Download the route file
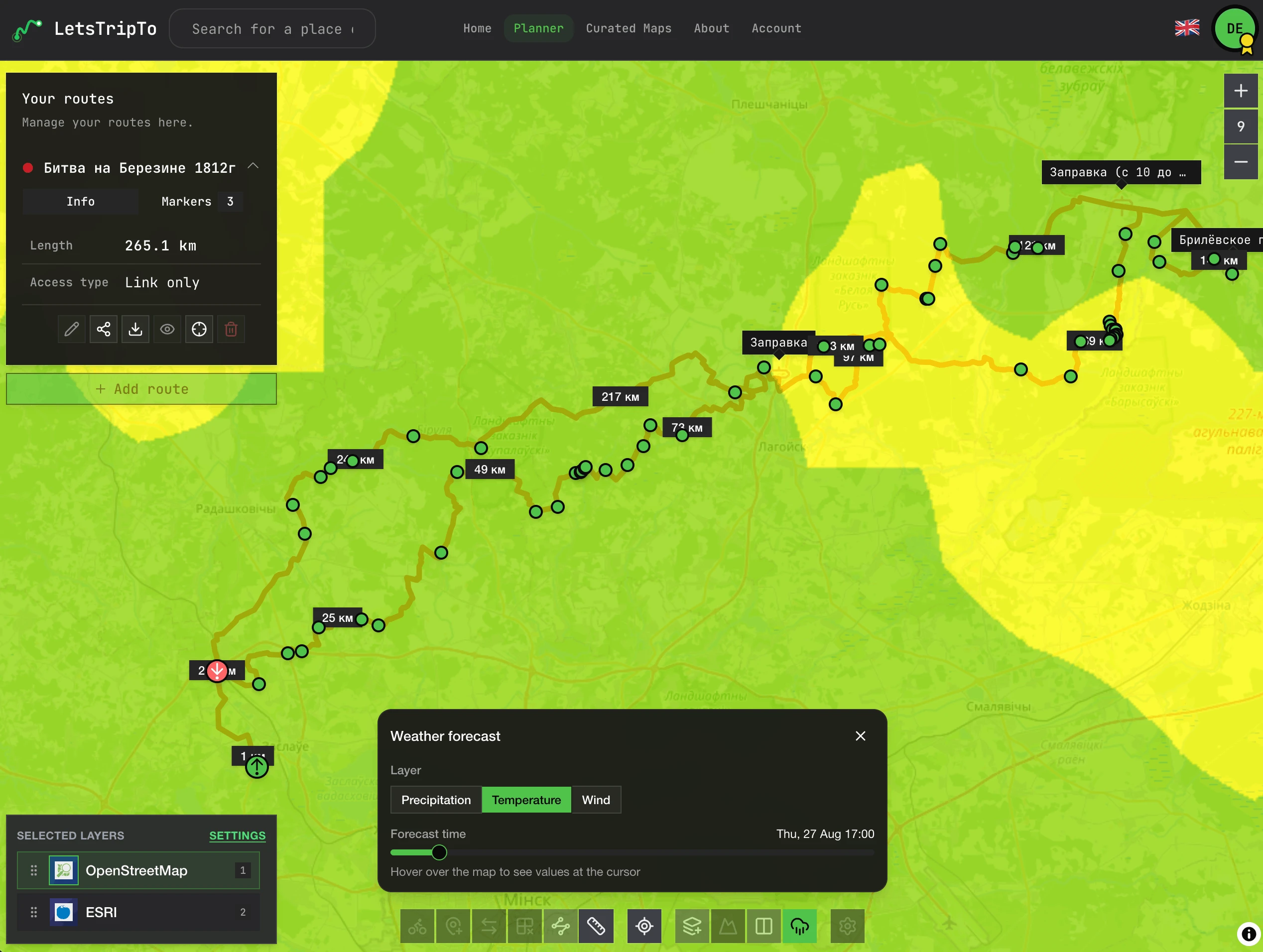Viewport: 1263px width, 952px height. coord(135,329)
